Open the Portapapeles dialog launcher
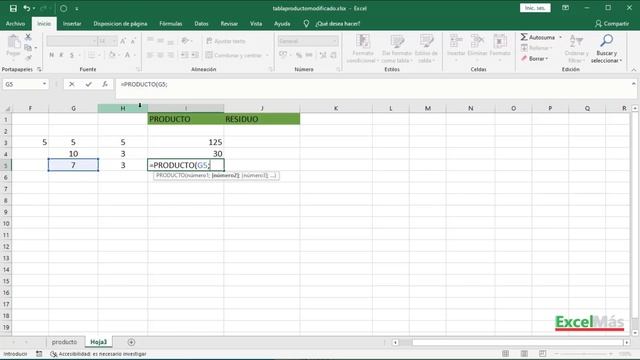 [39, 69]
